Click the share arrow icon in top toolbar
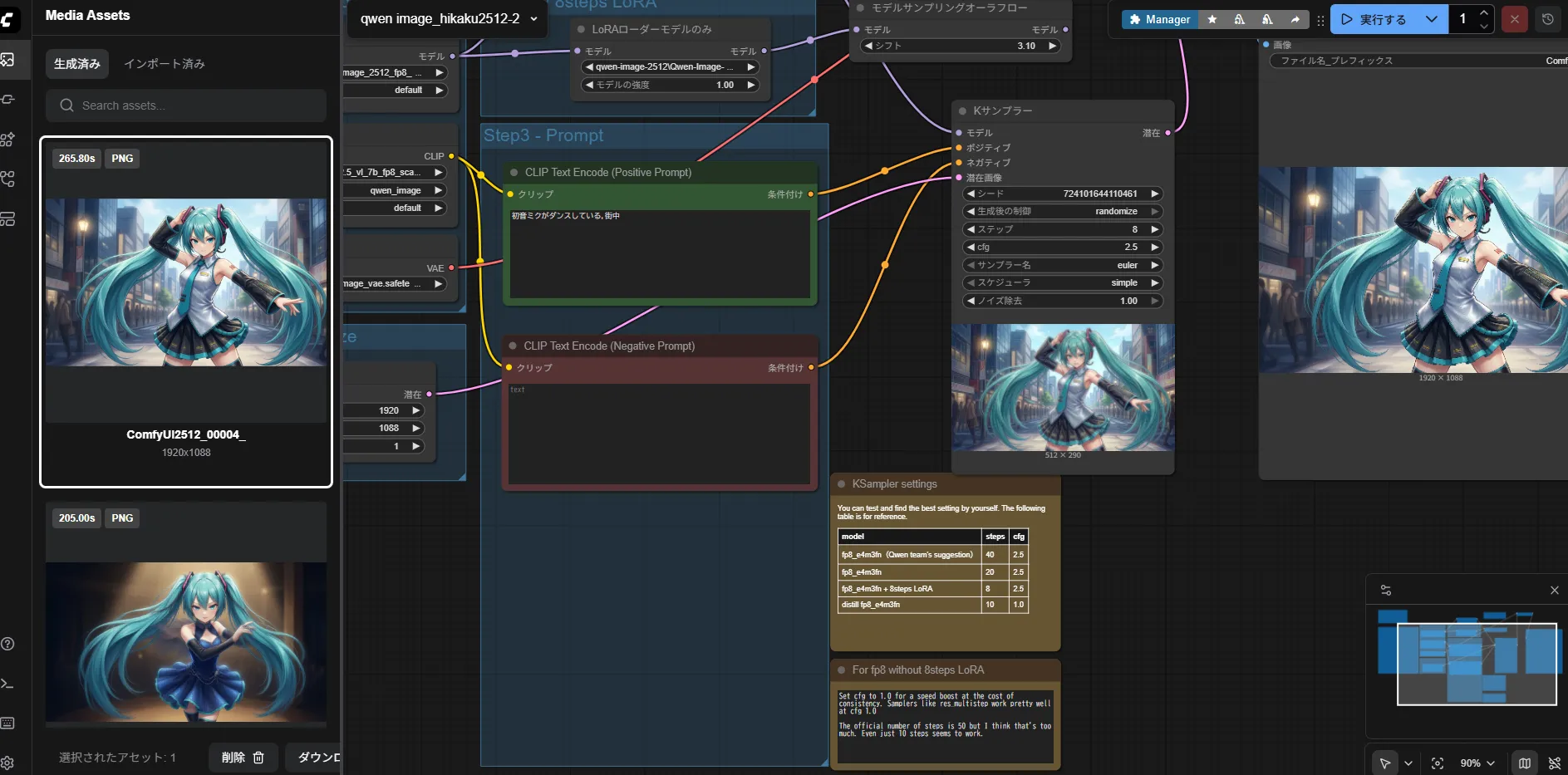The height and width of the screenshot is (775, 1568). [1295, 19]
